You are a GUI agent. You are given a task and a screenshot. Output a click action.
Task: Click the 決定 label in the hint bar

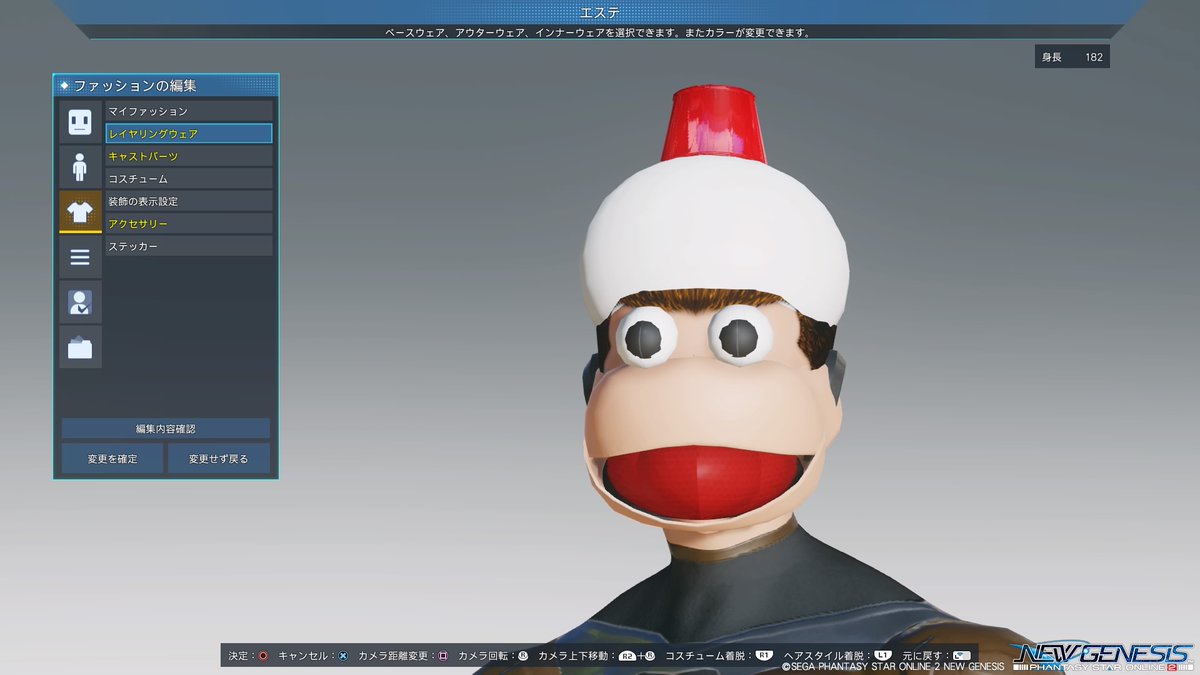[x=238, y=656]
